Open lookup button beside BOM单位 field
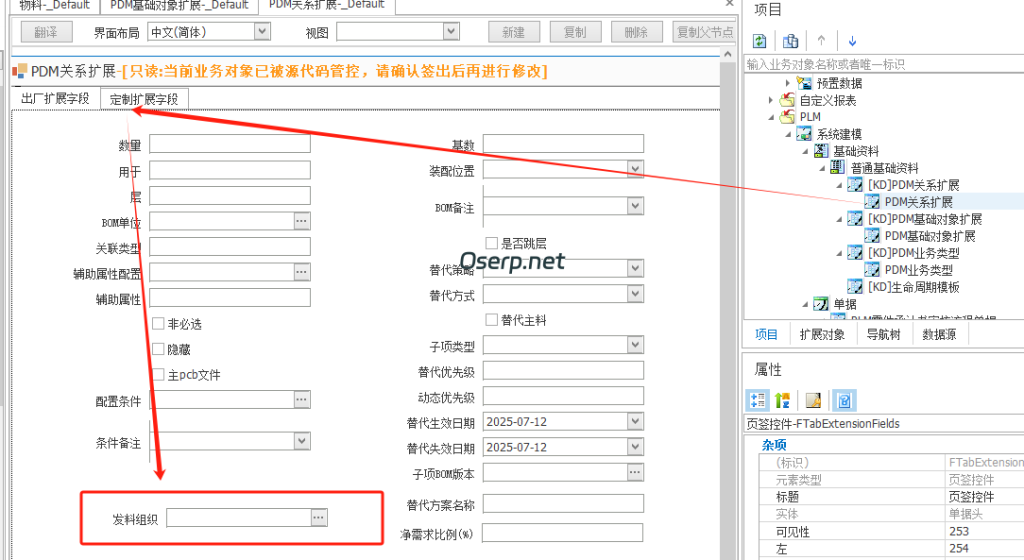The height and width of the screenshot is (560, 1024). pyautogui.click(x=302, y=221)
